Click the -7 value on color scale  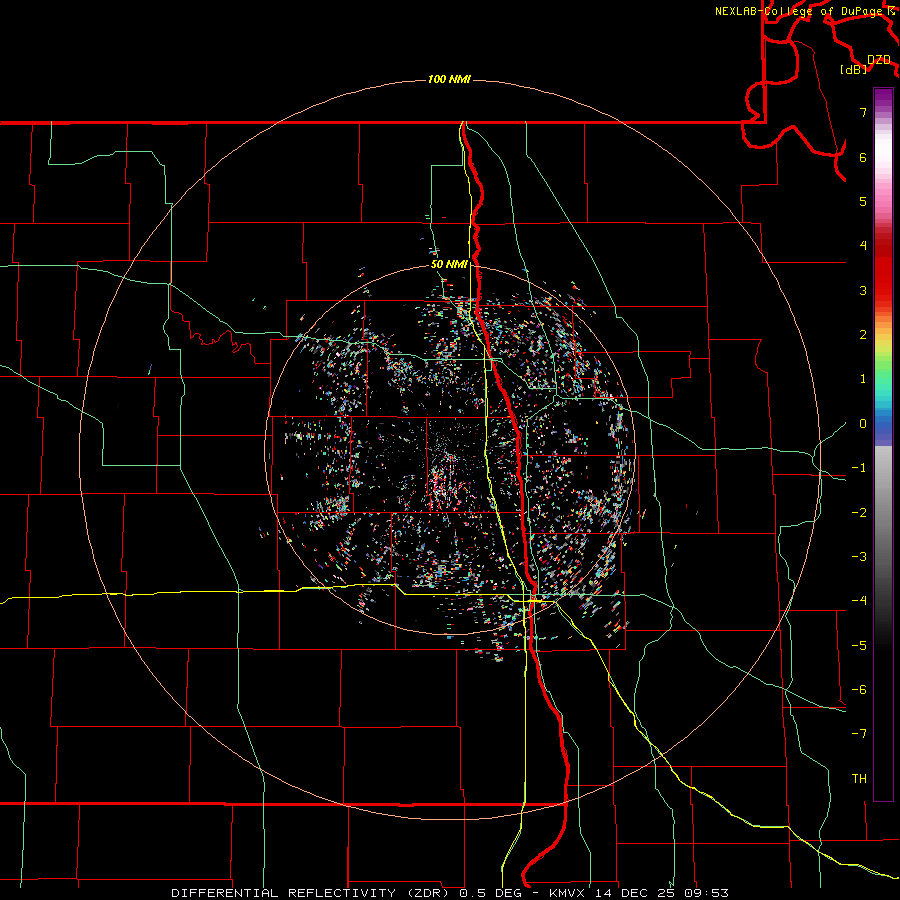pos(859,734)
